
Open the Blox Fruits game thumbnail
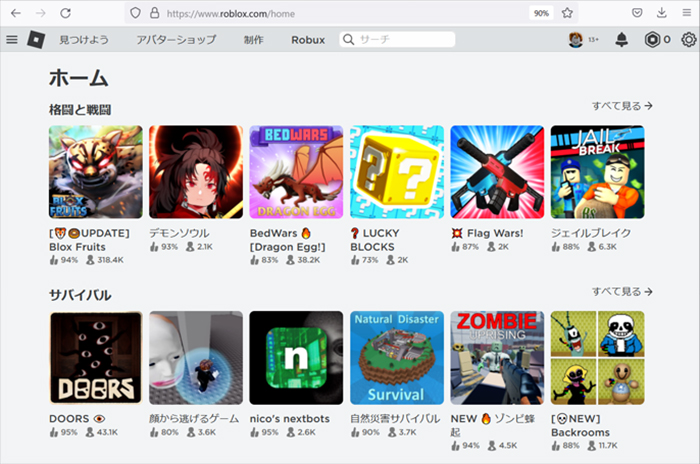[95, 172]
